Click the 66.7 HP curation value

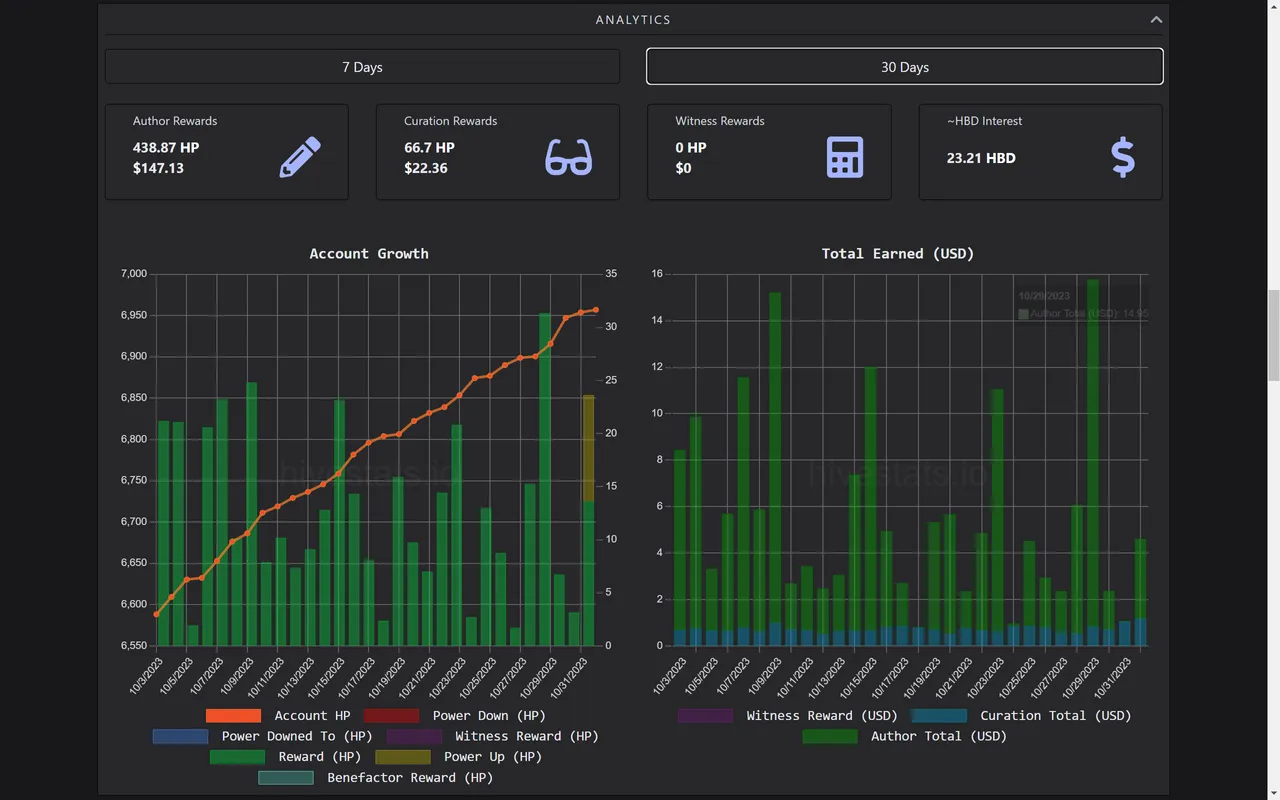[429, 147]
